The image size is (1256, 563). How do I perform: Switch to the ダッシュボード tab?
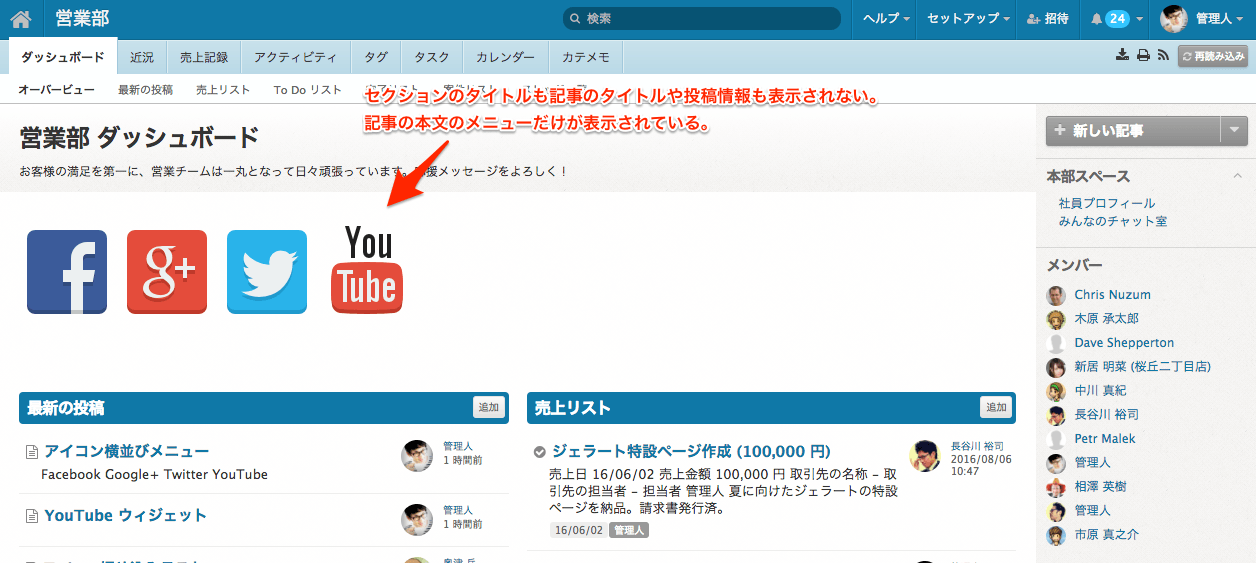(x=62, y=57)
